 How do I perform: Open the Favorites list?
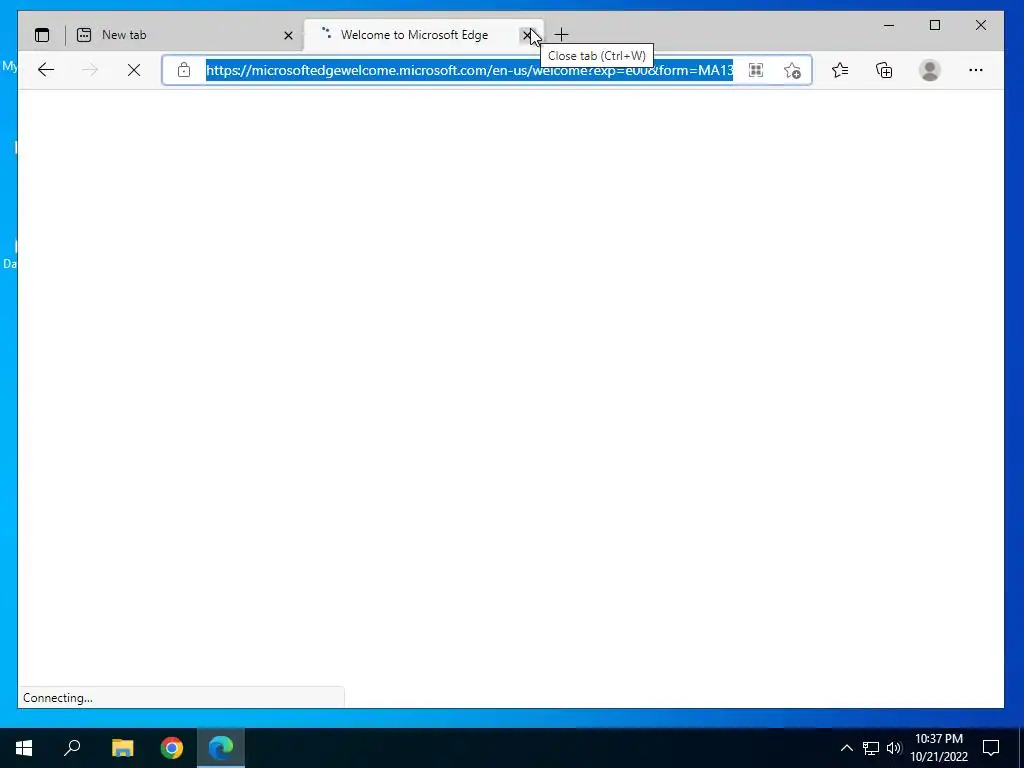pyautogui.click(x=840, y=70)
